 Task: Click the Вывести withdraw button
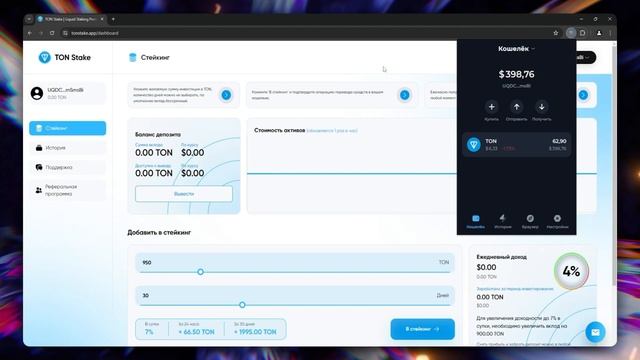pos(184,194)
